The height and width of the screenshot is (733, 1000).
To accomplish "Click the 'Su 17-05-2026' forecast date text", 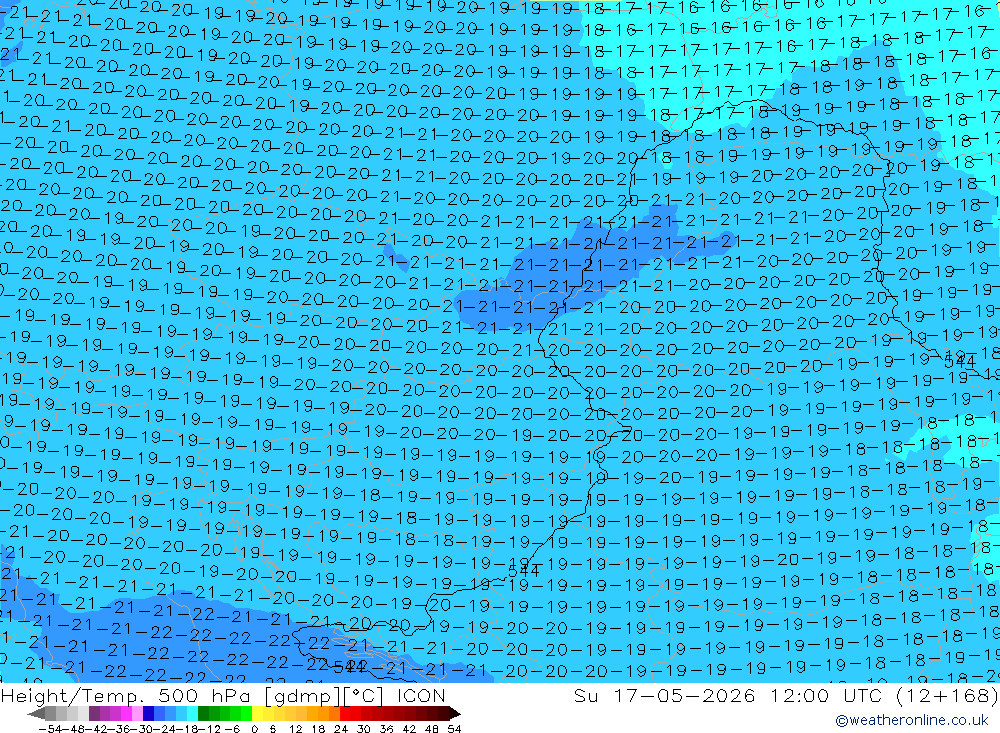I will click(665, 695).
